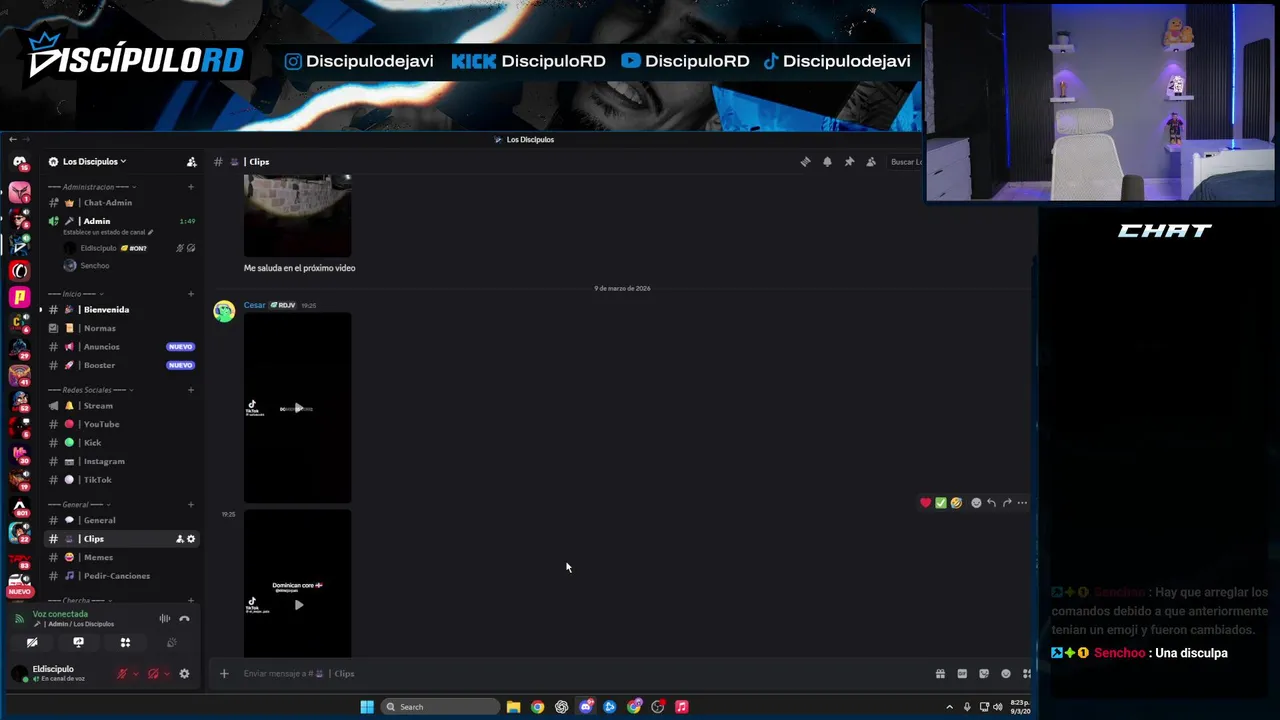Screen dimensions: 1280x720
Task: Add channel to Redes Sociales category
Action: [x=191, y=390]
